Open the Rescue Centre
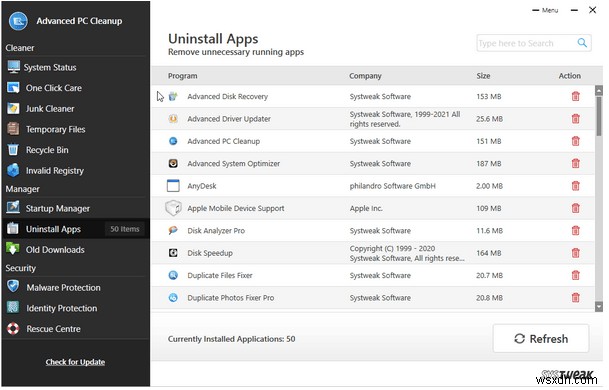 [x=75, y=329]
